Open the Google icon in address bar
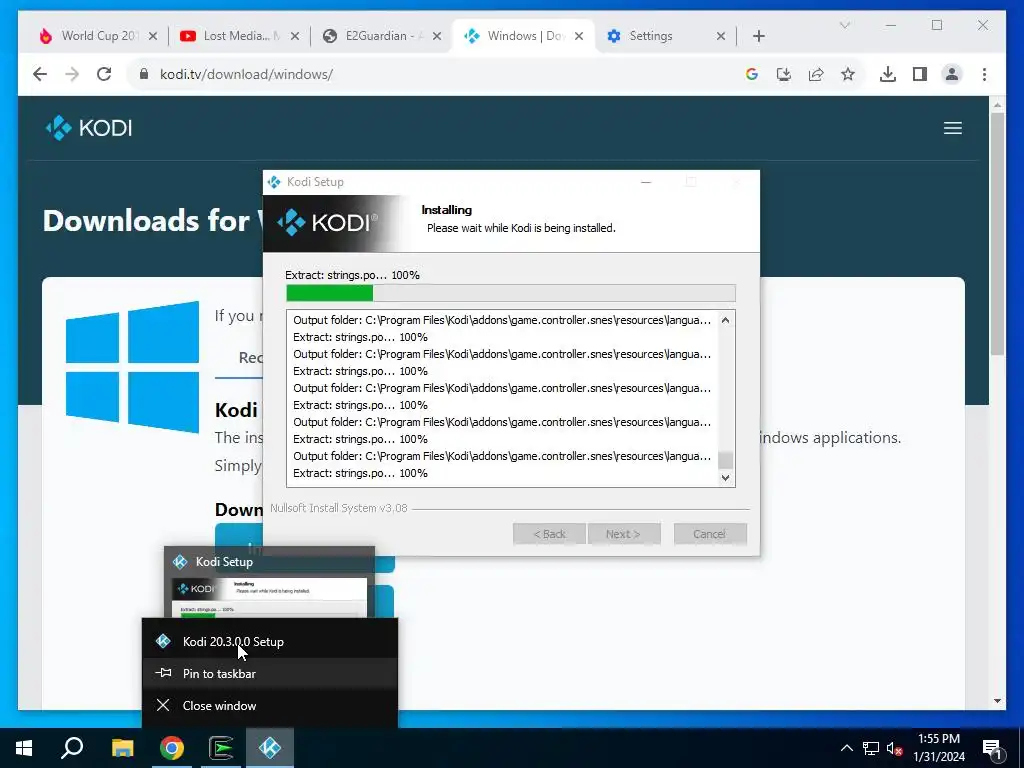Screen dimensions: 1024x768 [x=752, y=74]
